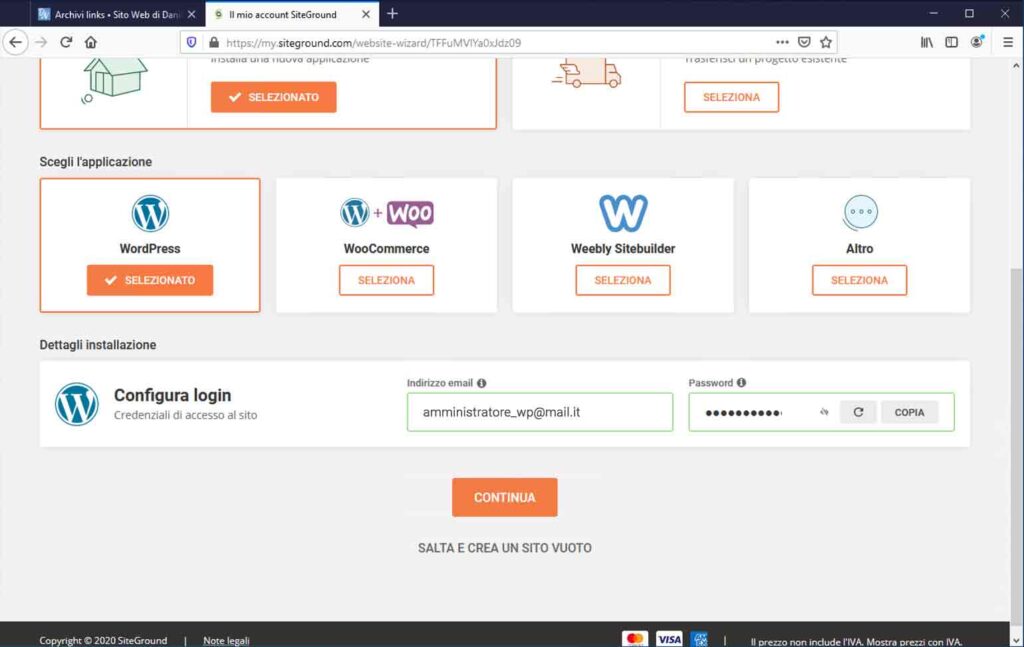Click the info icon next to Password

741,383
